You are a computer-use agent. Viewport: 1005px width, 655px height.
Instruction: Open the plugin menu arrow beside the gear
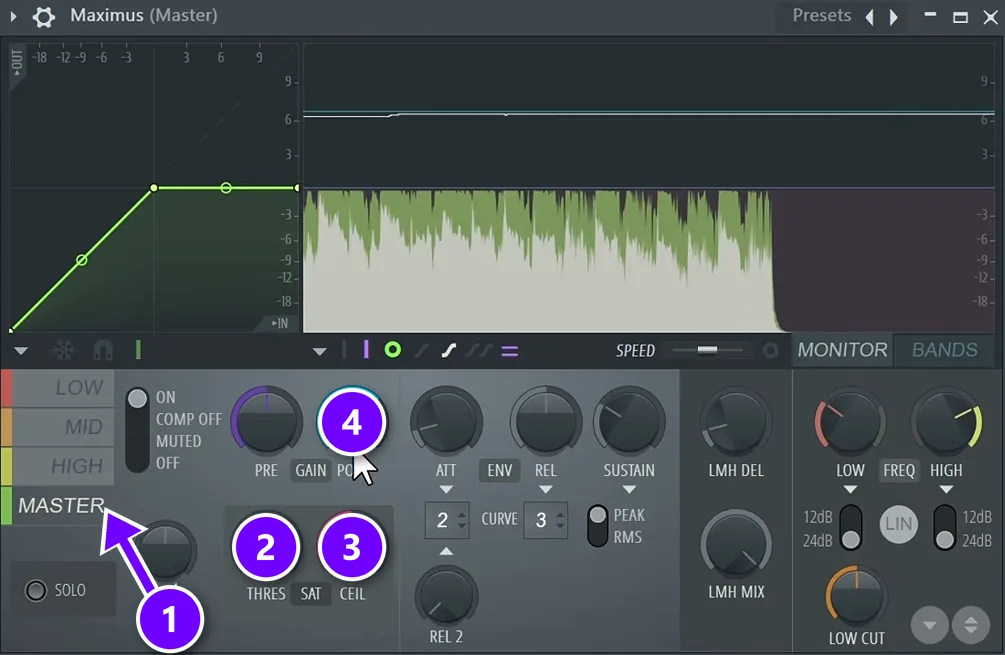[x=13, y=17]
